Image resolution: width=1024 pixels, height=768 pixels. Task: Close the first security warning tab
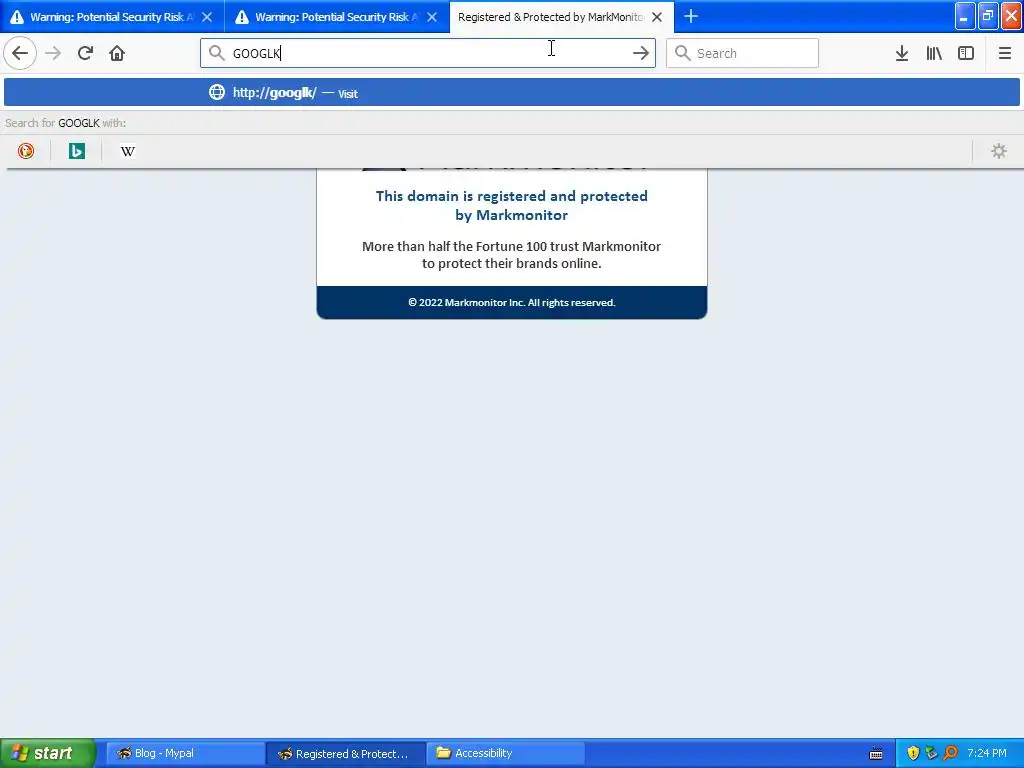pyautogui.click(x=207, y=17)
